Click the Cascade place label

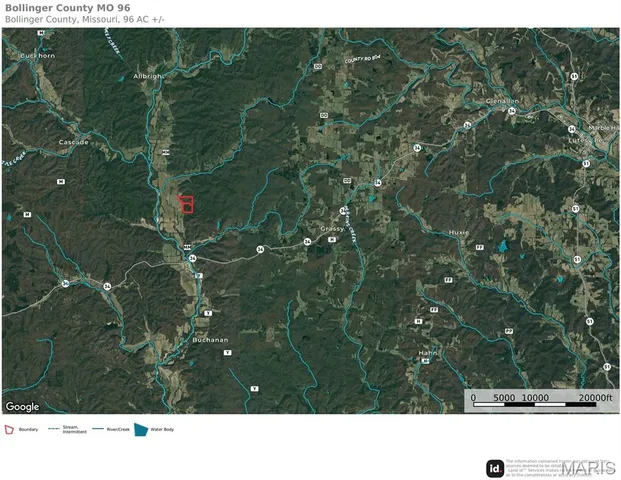(74, 142)
